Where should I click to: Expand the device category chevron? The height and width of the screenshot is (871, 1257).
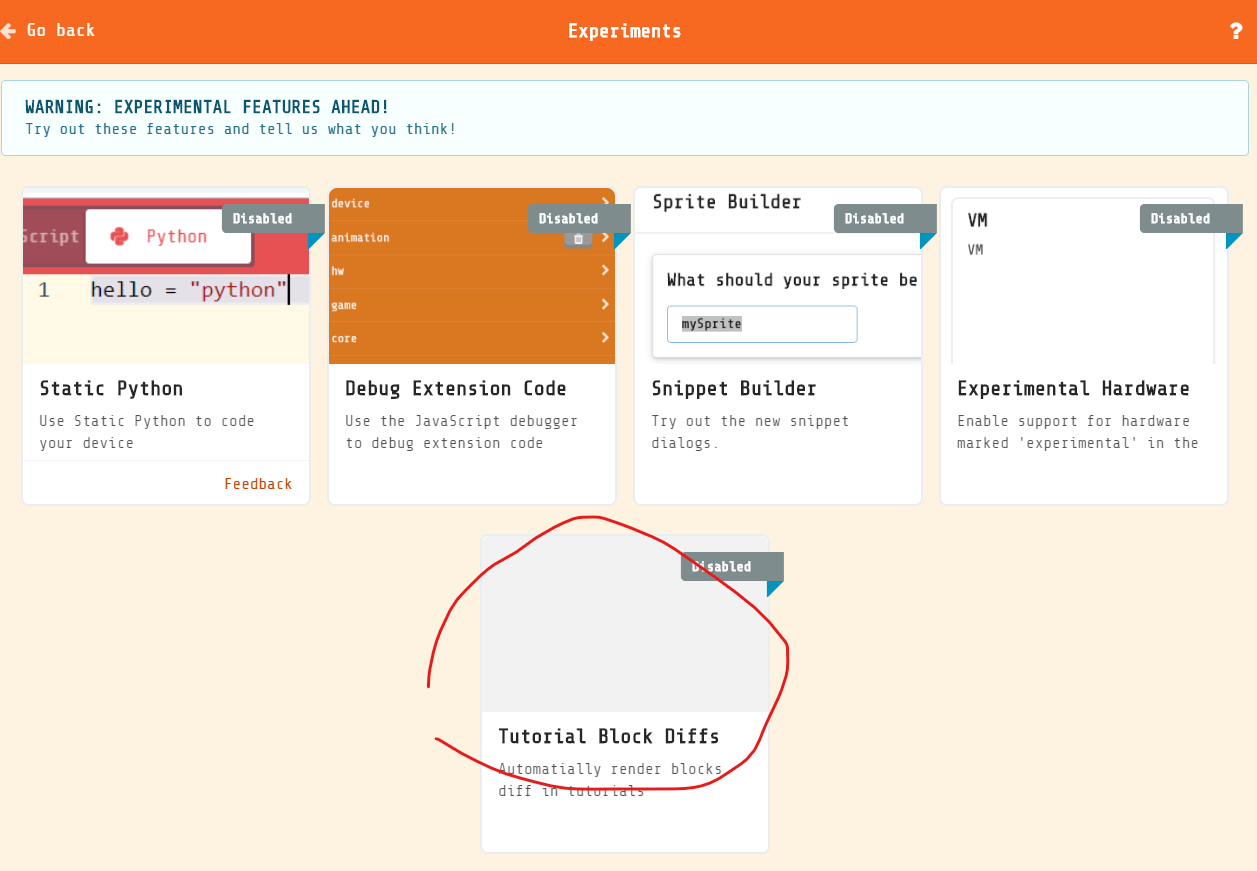click(x=605, y=203)
